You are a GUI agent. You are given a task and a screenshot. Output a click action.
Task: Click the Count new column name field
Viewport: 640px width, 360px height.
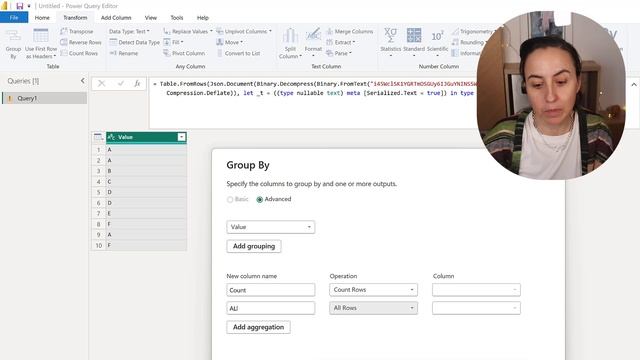coord(271,290)
